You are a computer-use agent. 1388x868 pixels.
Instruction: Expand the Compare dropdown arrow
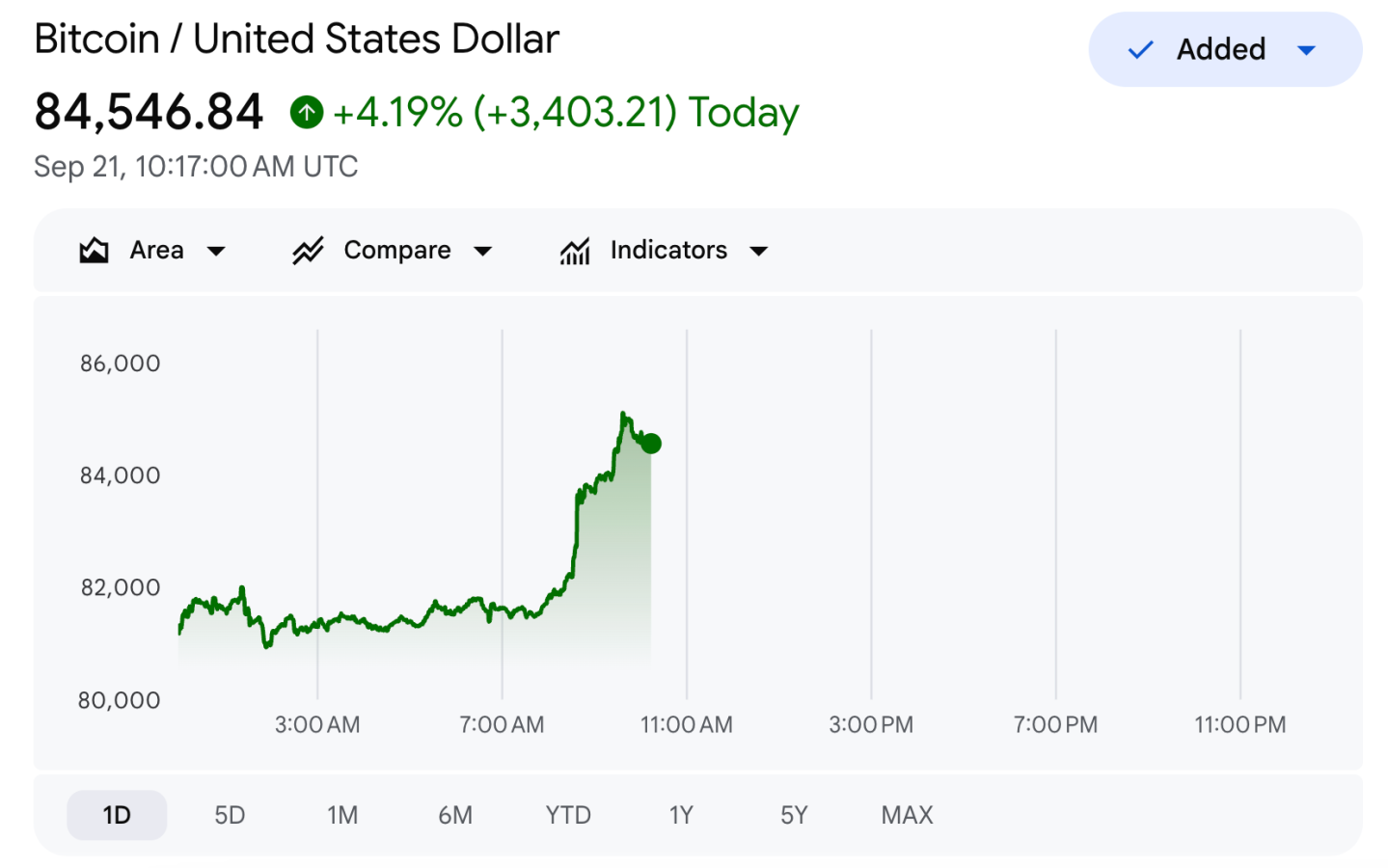tap(483, 252)
